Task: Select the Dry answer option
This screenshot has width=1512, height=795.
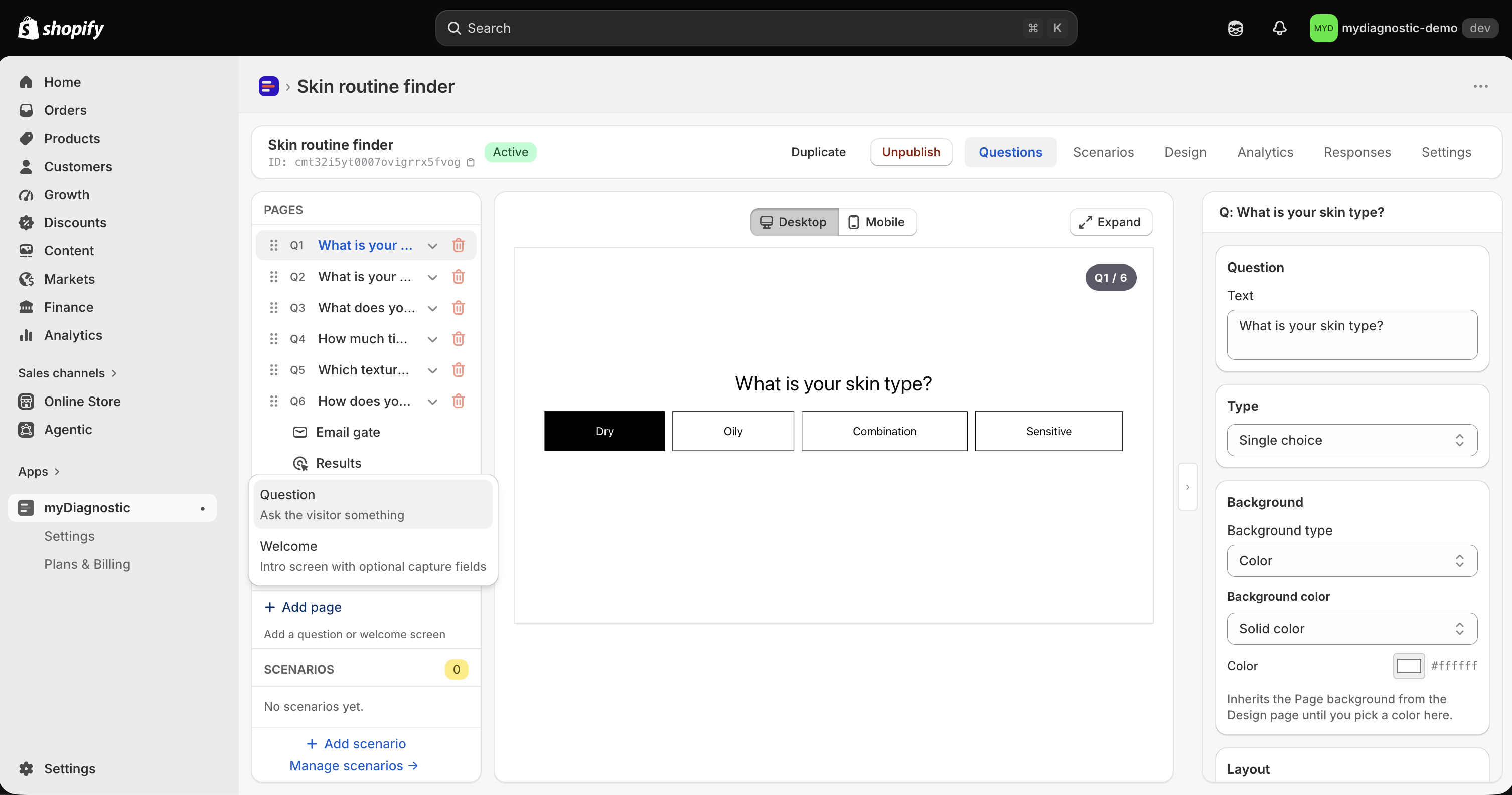Action: coord(604,431)
